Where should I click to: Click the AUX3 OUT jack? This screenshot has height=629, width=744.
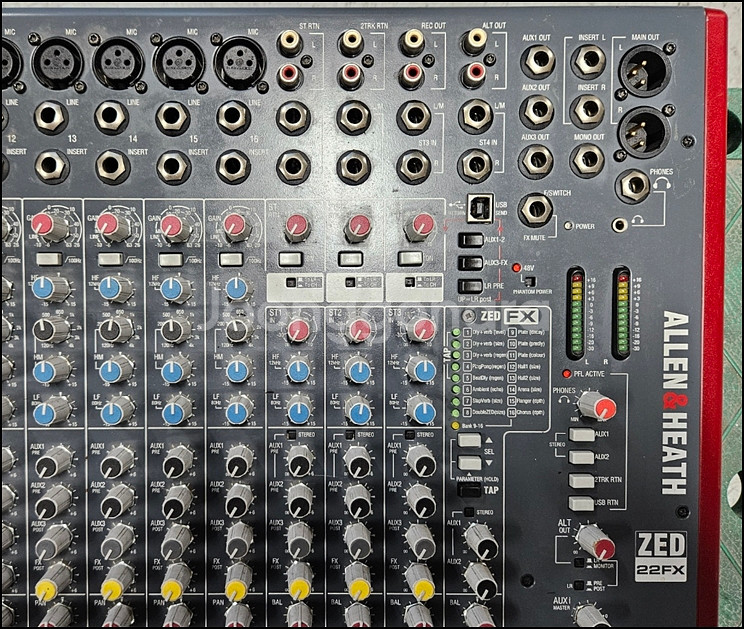pyautogui.click(x=536, y=160)
